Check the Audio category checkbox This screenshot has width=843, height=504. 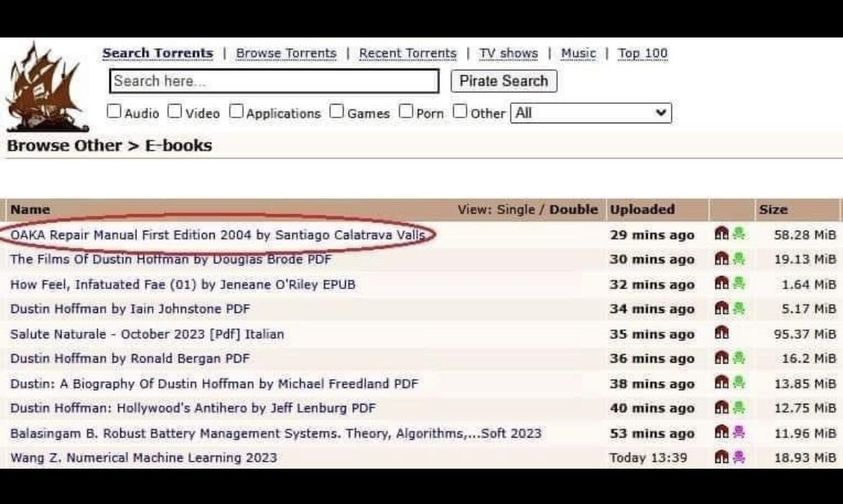point(114,111)
